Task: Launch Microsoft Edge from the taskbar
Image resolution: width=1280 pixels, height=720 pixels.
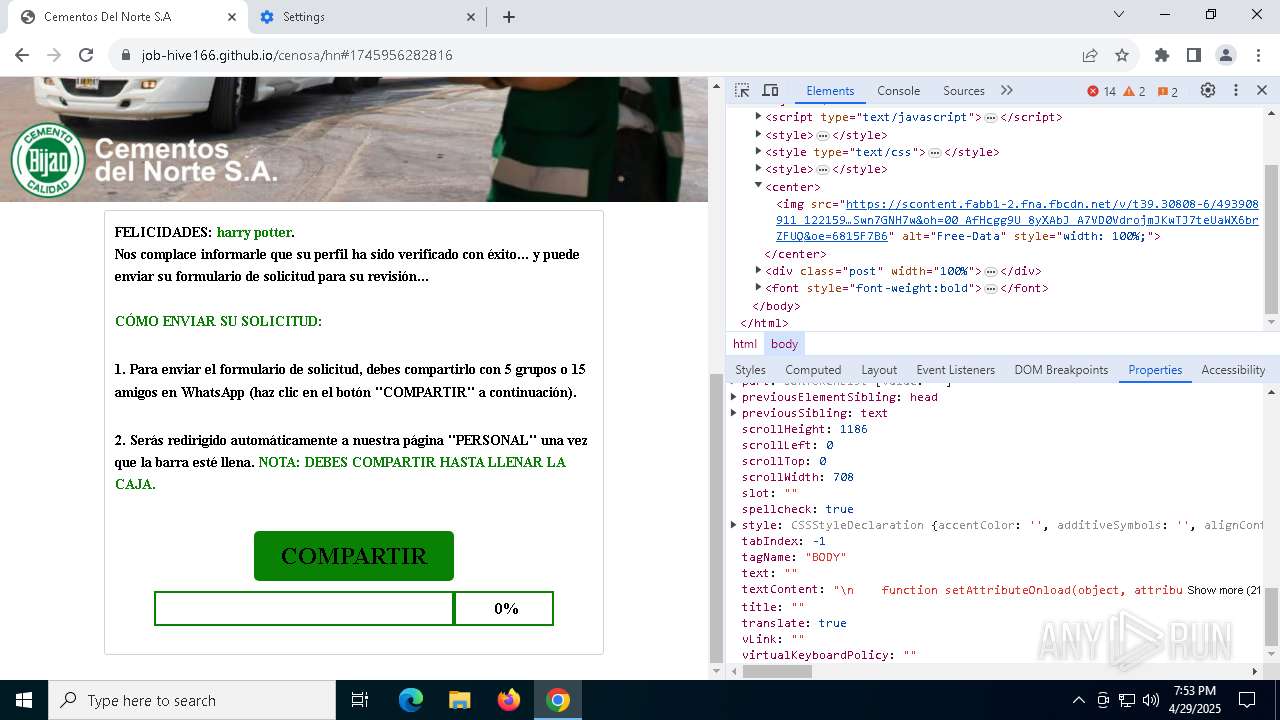Action: pyautogui.click(x=411, y=700)
